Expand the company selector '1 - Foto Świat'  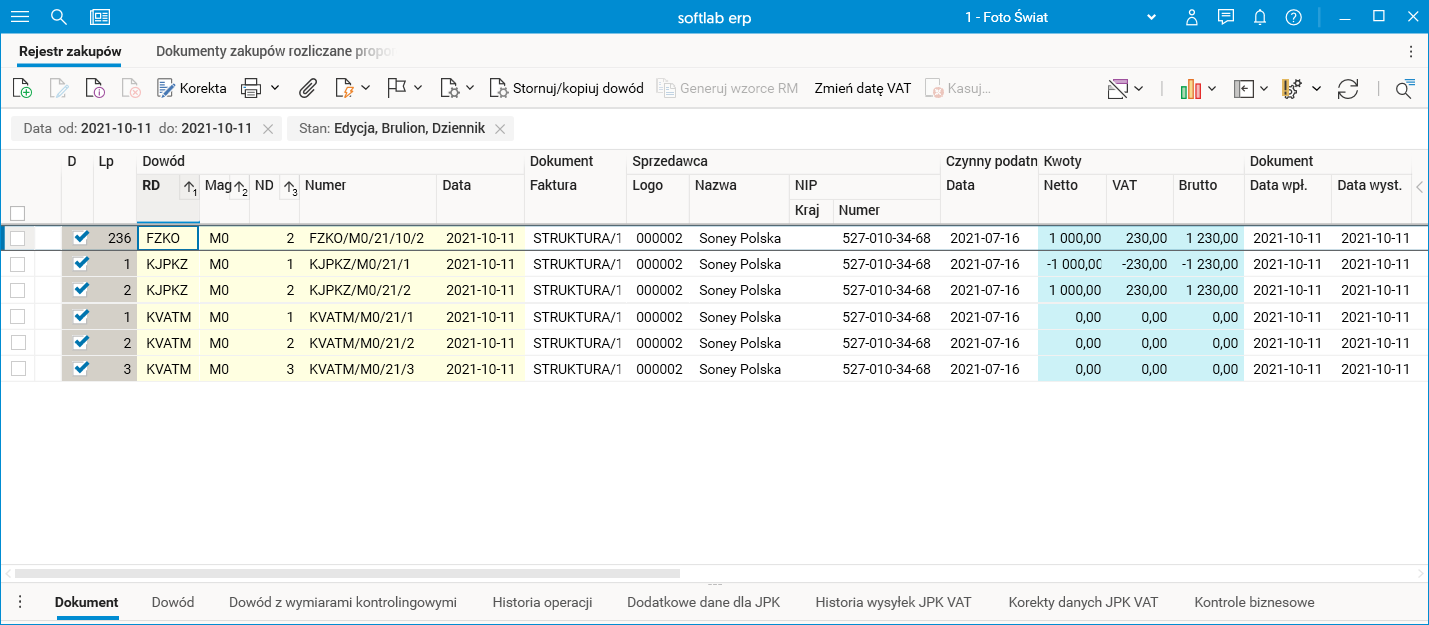pyautogui.click(x=1151, y=17)
